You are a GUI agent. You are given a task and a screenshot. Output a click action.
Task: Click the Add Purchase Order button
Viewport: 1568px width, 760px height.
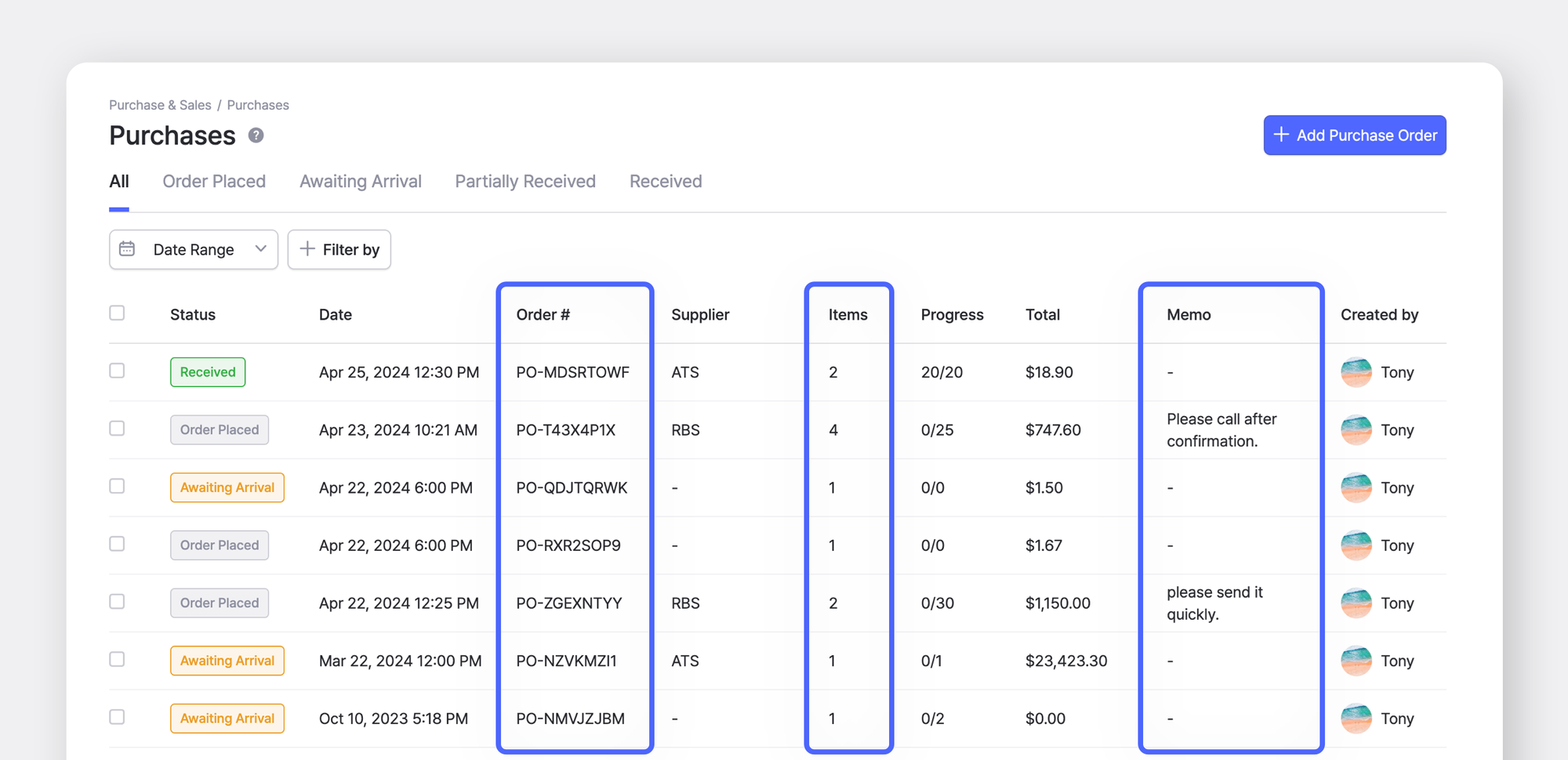1355,135
